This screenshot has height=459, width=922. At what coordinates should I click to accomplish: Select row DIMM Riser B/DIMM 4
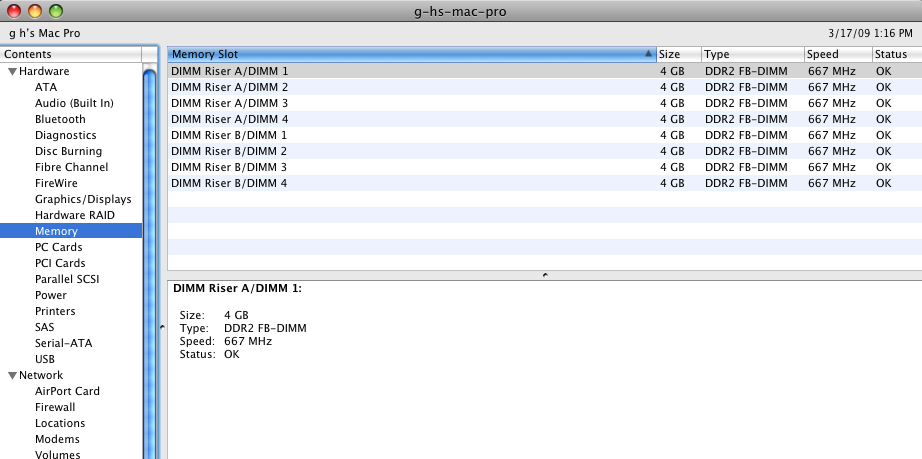tap(544, 183)
